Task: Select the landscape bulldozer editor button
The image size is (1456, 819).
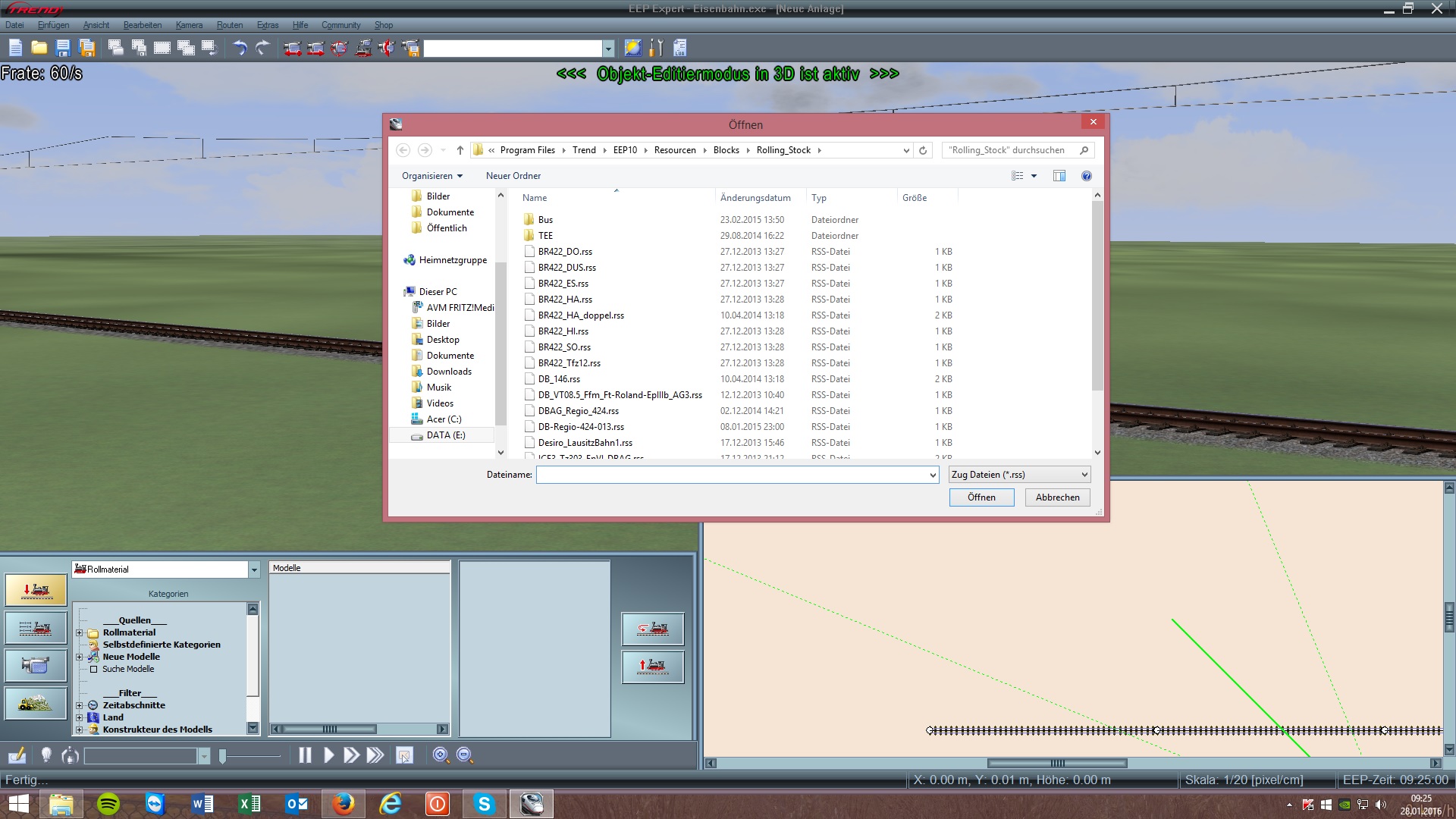Action: click(x=36, y=703)
